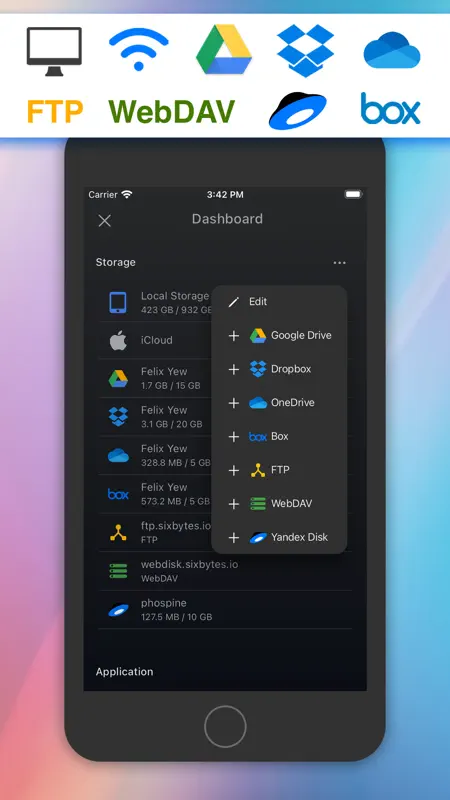Add a OneDrive account from the menu

[x=279, y=403]
